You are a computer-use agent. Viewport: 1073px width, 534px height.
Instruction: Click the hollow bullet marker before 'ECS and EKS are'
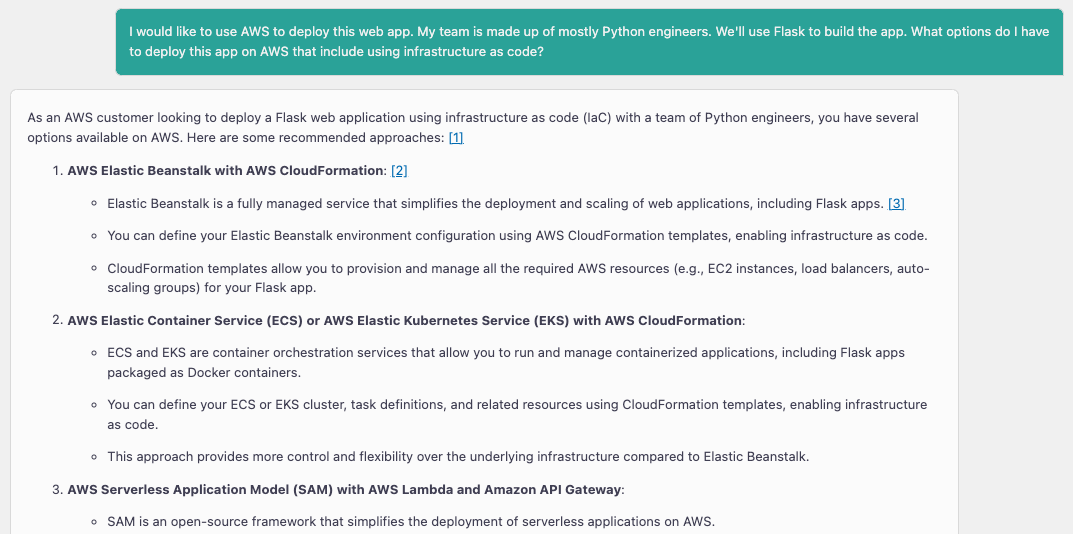pos(95,353)
